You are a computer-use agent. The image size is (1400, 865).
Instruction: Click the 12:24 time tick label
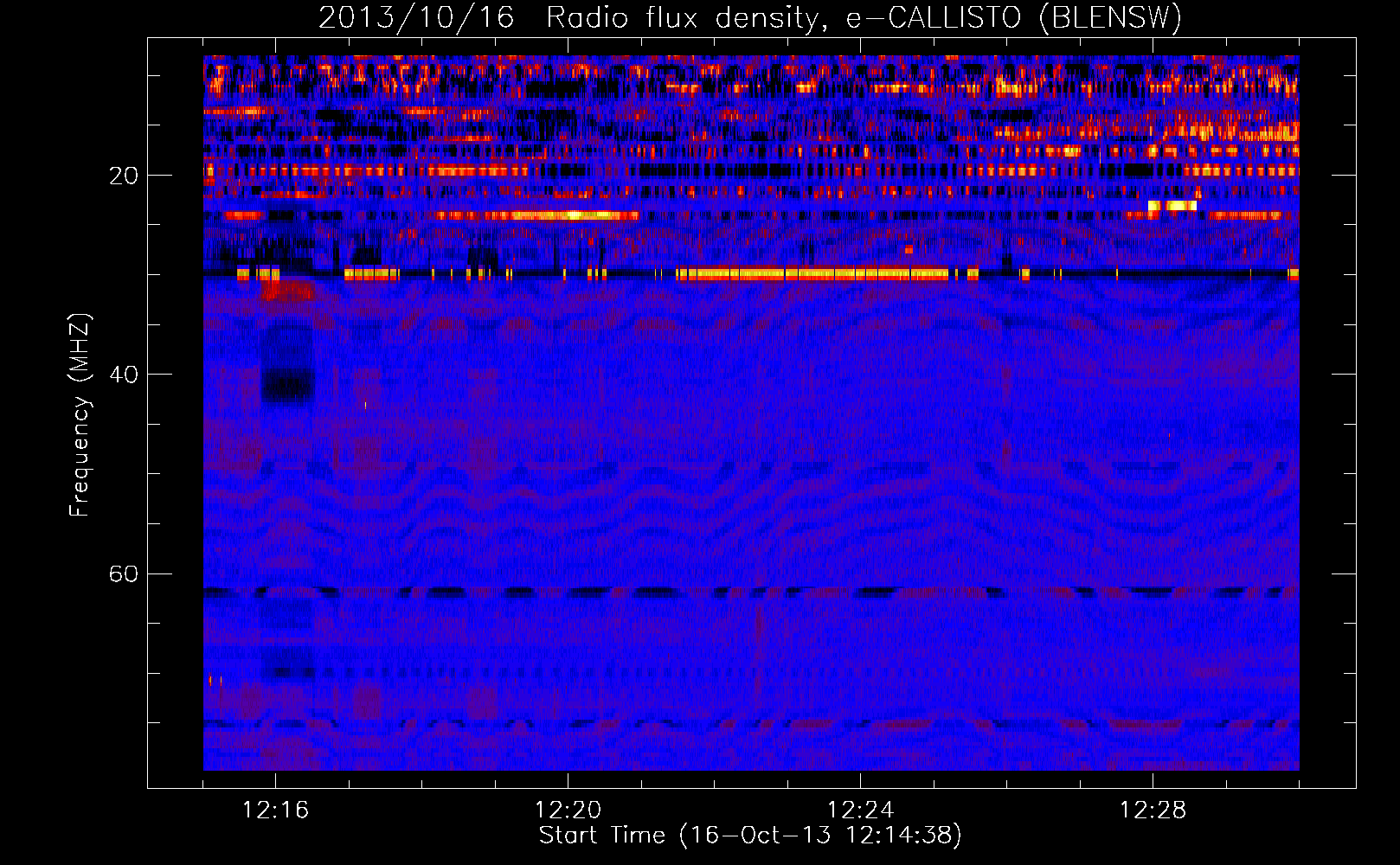860,811
